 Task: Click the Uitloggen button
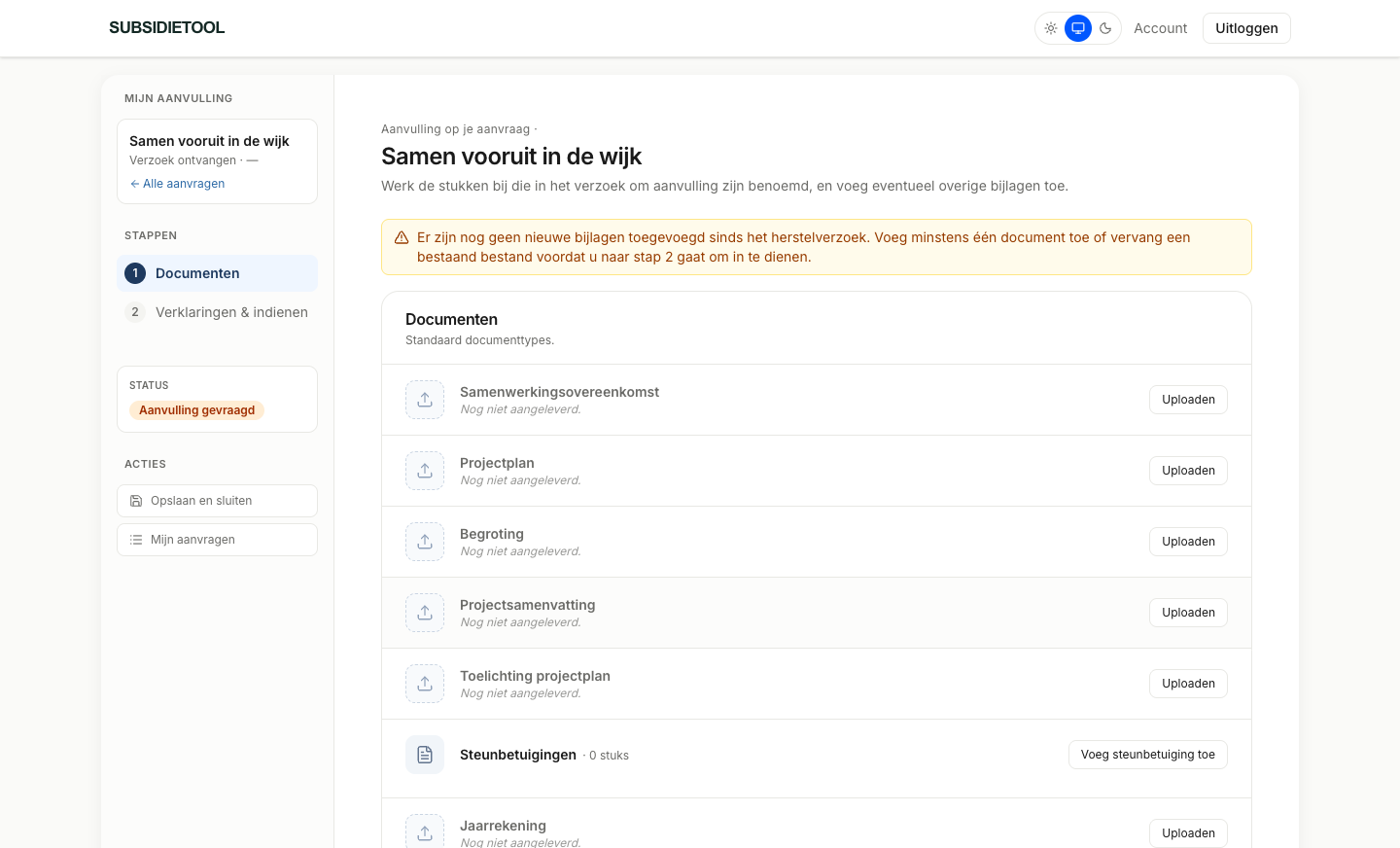coord(1246,28)
